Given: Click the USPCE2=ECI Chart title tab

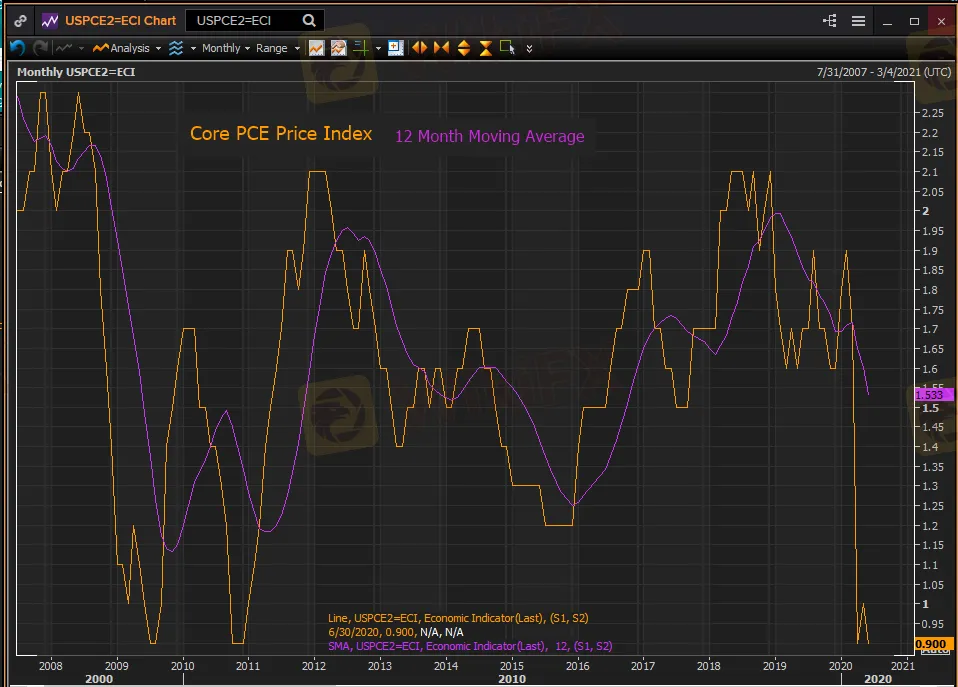Looking at the screenshot, I should 119,20.
